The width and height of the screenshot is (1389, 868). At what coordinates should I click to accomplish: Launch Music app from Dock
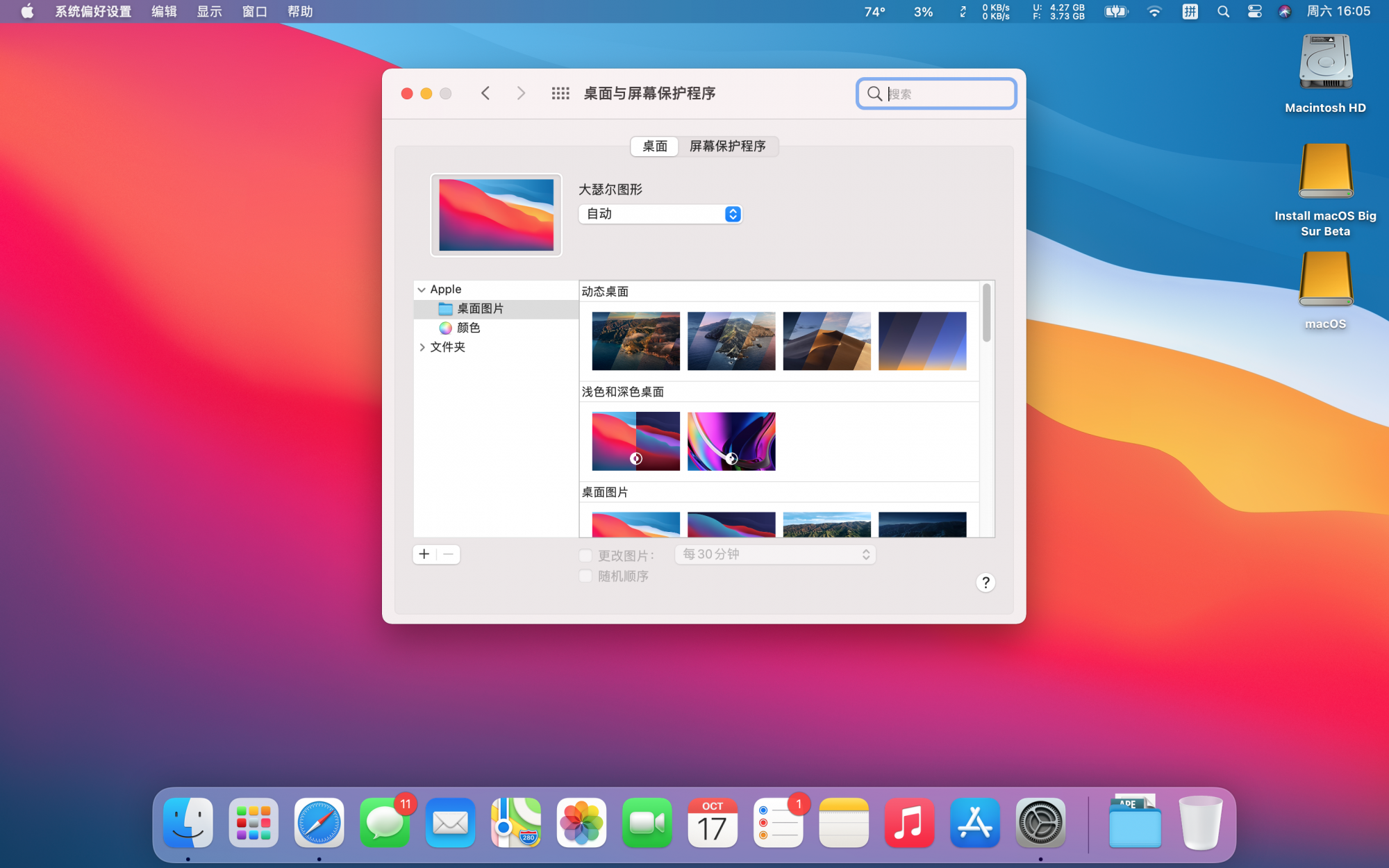[909, 823]
